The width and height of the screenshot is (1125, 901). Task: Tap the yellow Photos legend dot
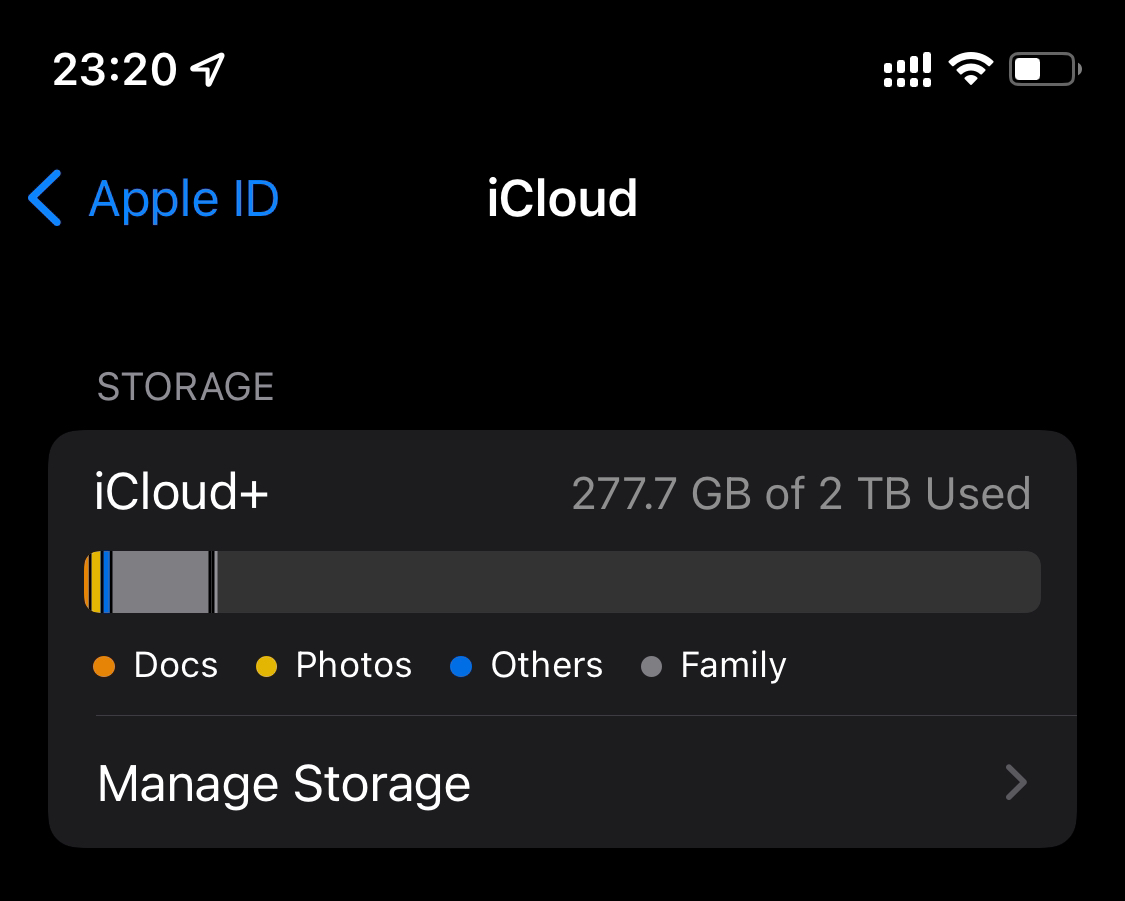coord(266,666)
